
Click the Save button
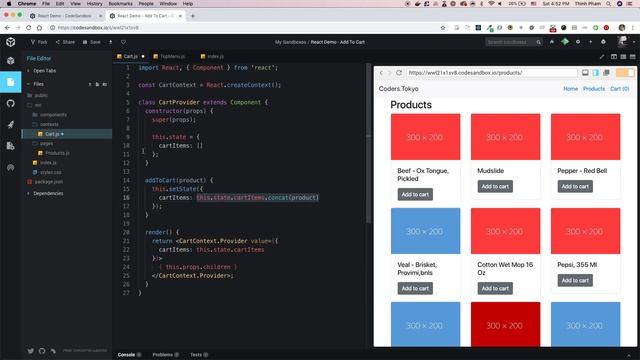coord(91,42)
